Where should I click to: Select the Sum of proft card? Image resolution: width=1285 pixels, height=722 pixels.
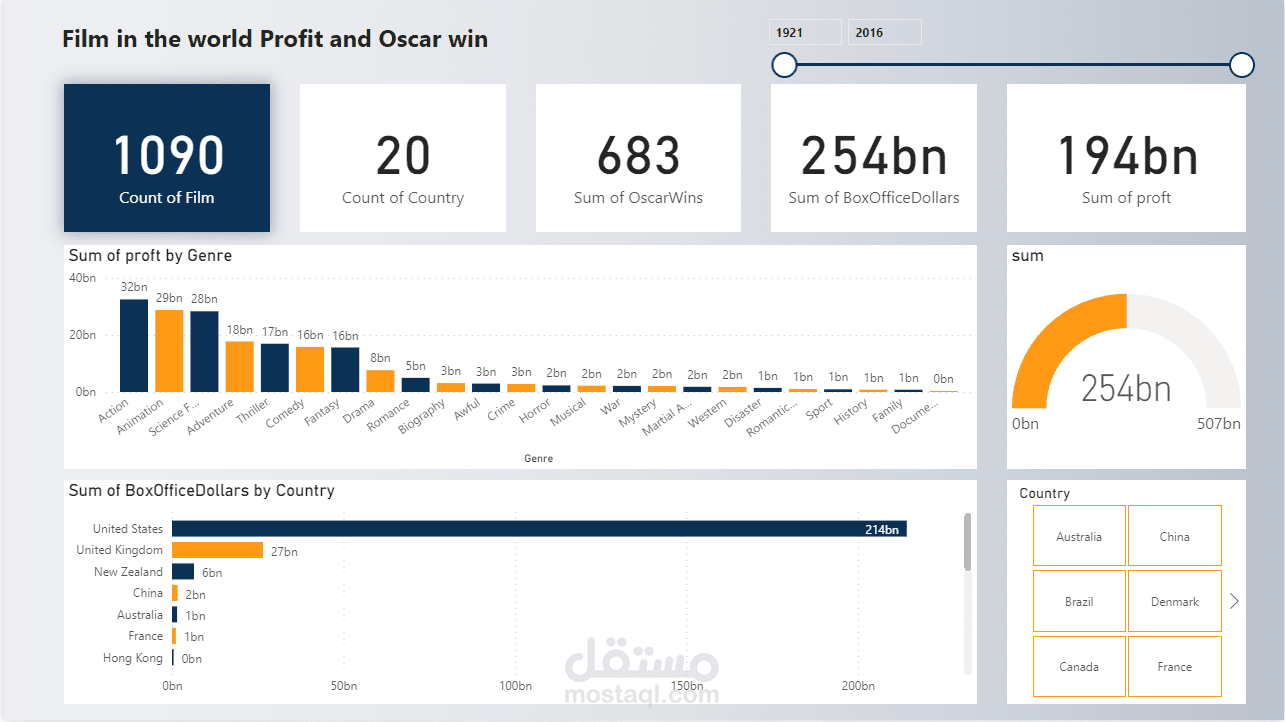tap(1126, 158)
